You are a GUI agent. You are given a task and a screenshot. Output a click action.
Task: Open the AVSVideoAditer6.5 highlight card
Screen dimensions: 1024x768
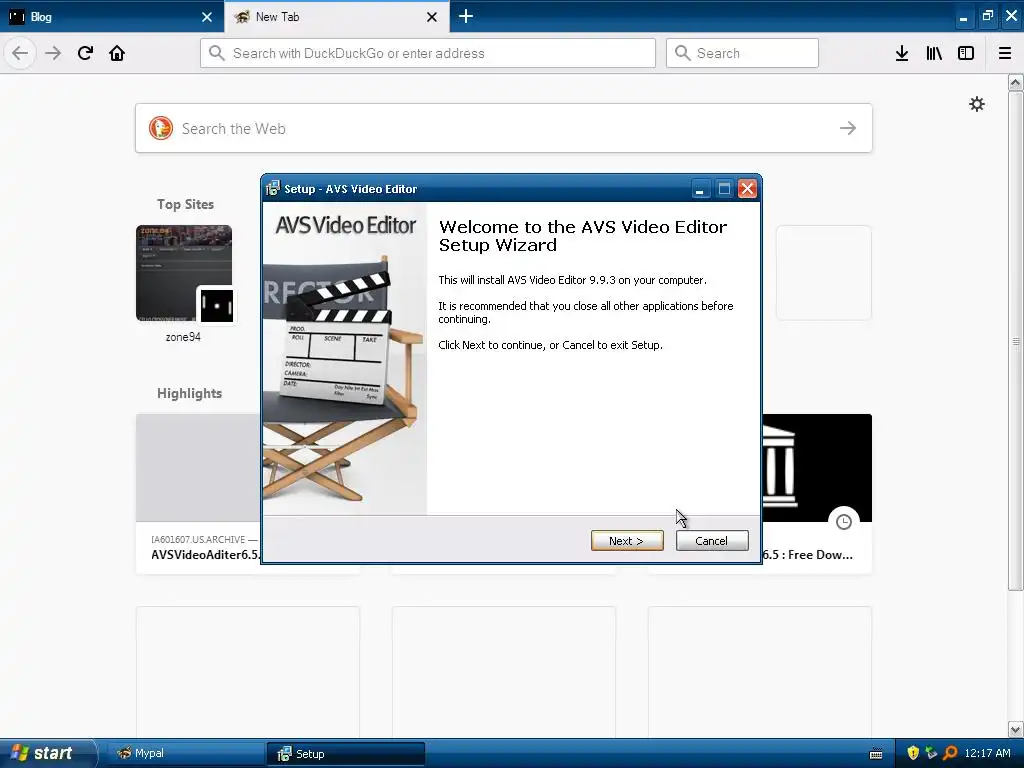[198, 494]
